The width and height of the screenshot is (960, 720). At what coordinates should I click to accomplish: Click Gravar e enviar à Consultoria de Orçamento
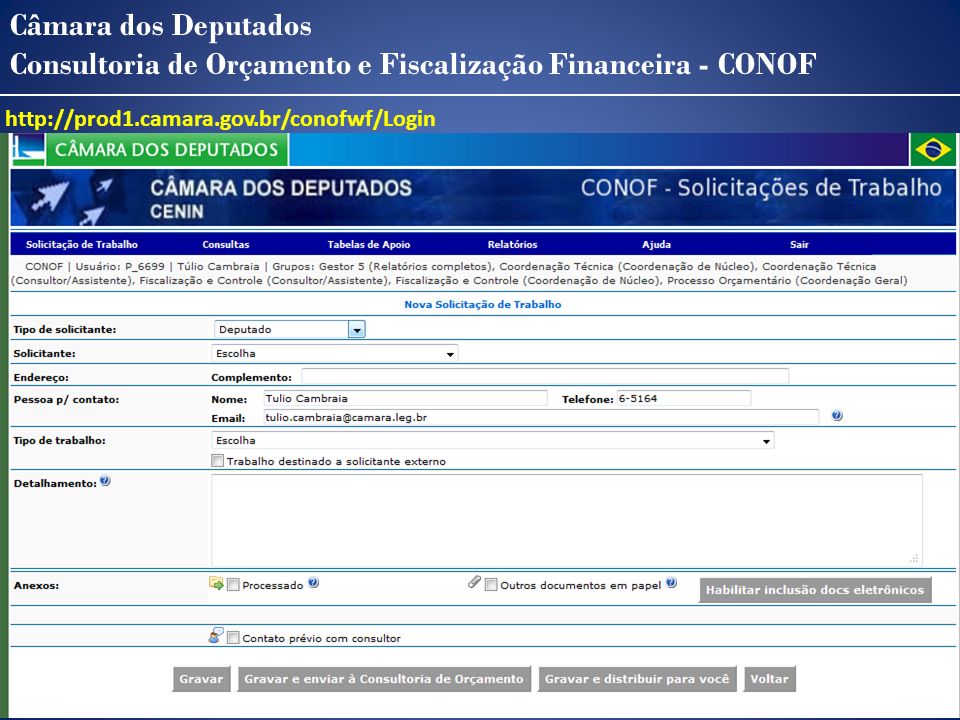[x=384, y=679]
